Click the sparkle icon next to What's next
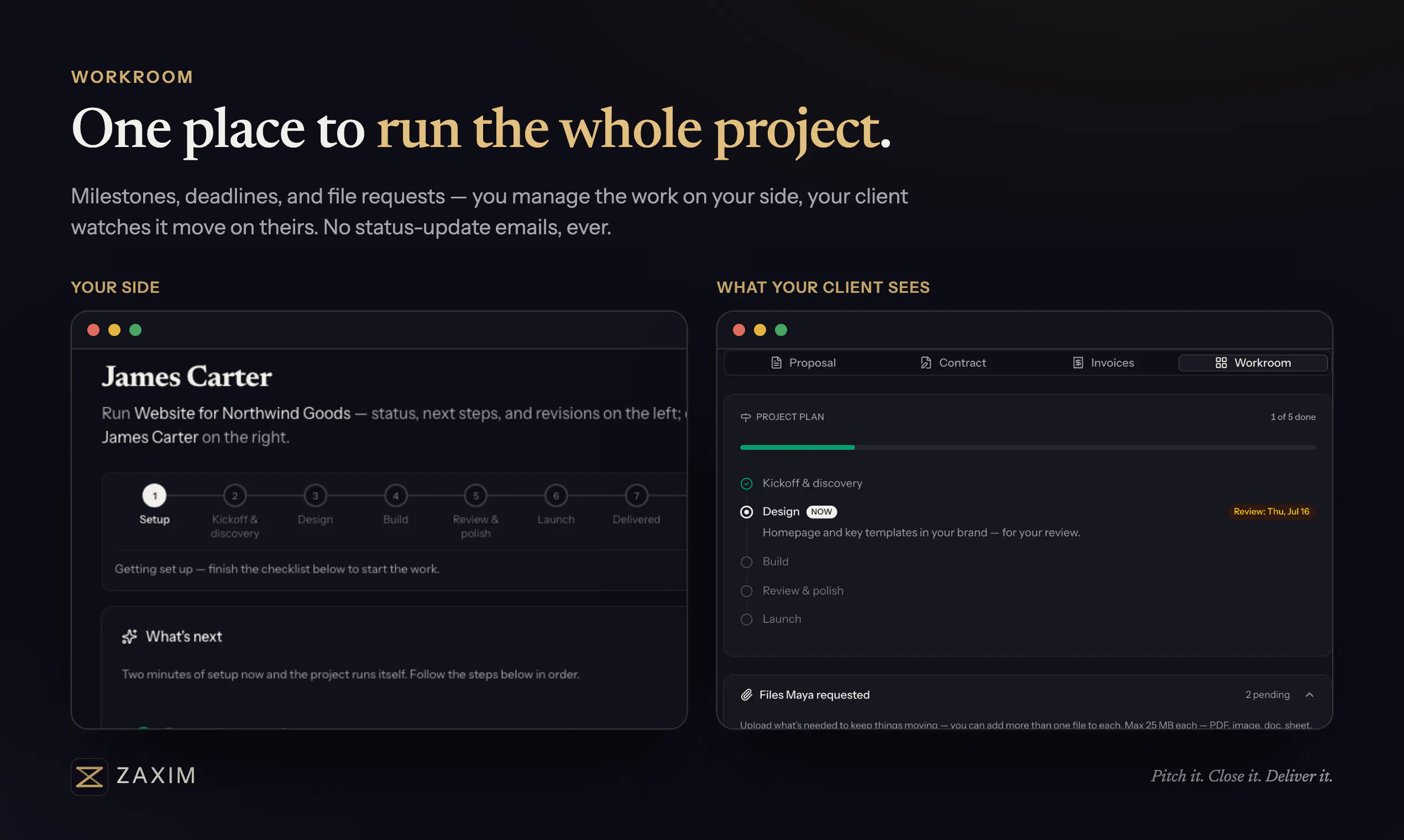This screenshot has height=840, width=1404. pos(129,637)
